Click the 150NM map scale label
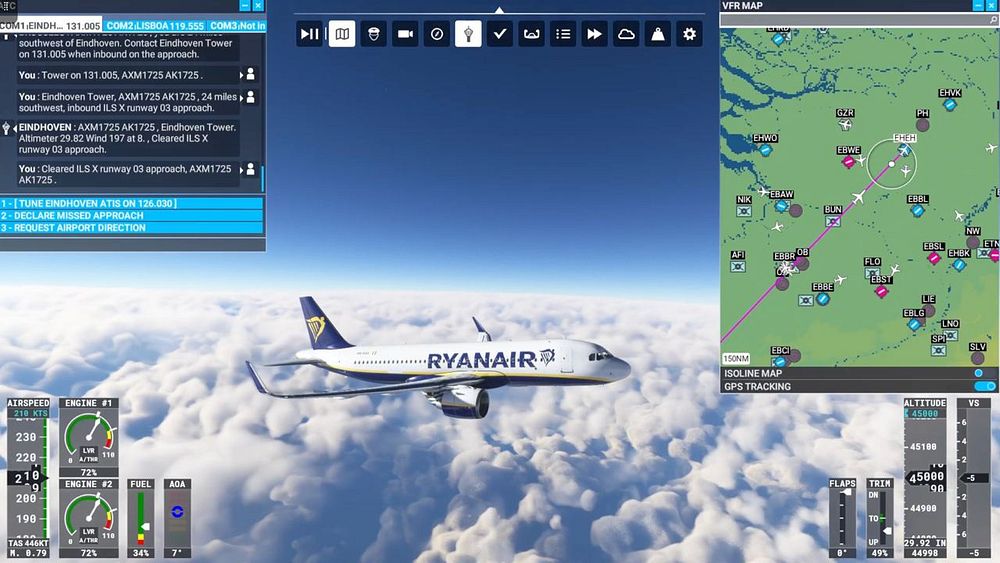The image size is (1000, 563). tap(736, 358)
